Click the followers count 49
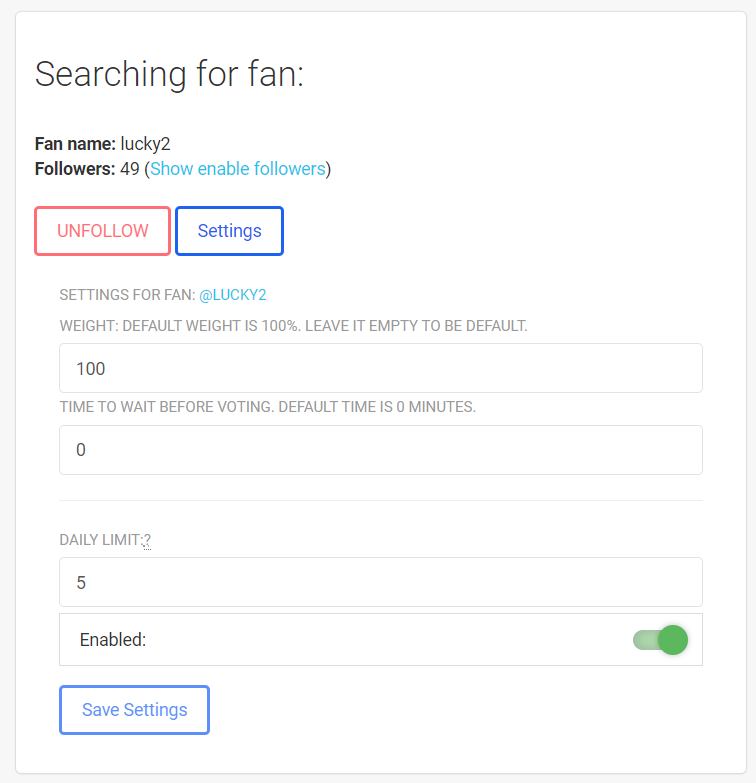756x783 pixels. (x=130, y=169)
